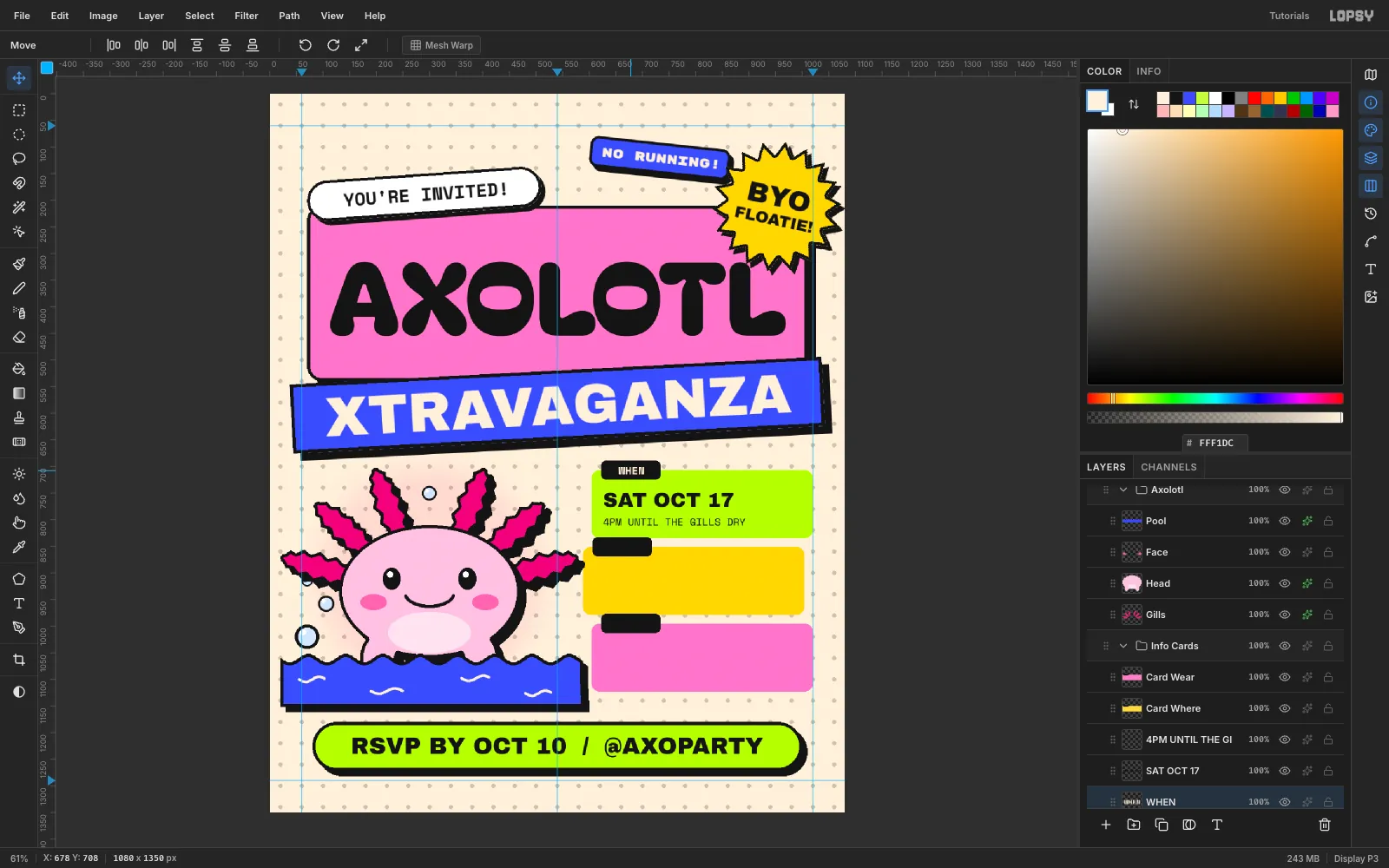
Task: Switch to the Channels tab
Action: click(x=1168, y=467)
